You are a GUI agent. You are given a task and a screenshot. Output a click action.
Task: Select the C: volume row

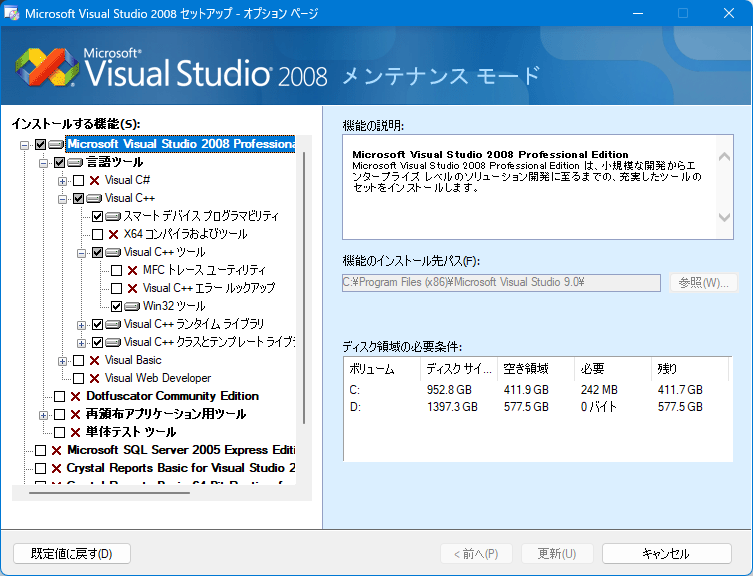click(538, 390)
